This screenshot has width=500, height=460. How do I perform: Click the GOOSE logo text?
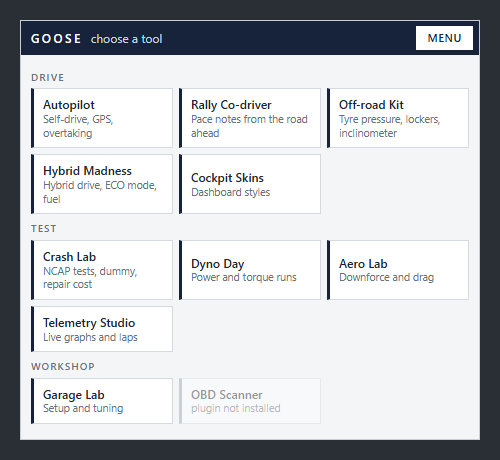[x=56, y=39]
